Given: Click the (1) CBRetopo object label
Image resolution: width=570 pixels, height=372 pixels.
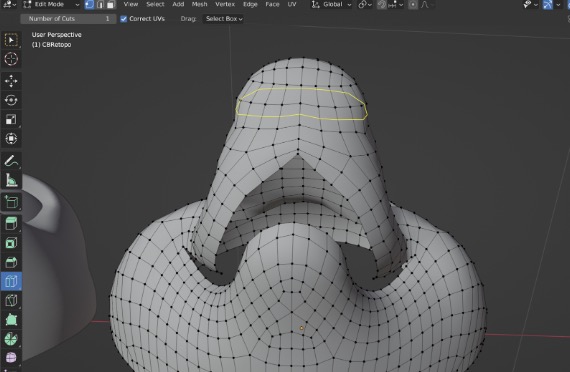Looking at the screenshot, I should click(51, 45).
